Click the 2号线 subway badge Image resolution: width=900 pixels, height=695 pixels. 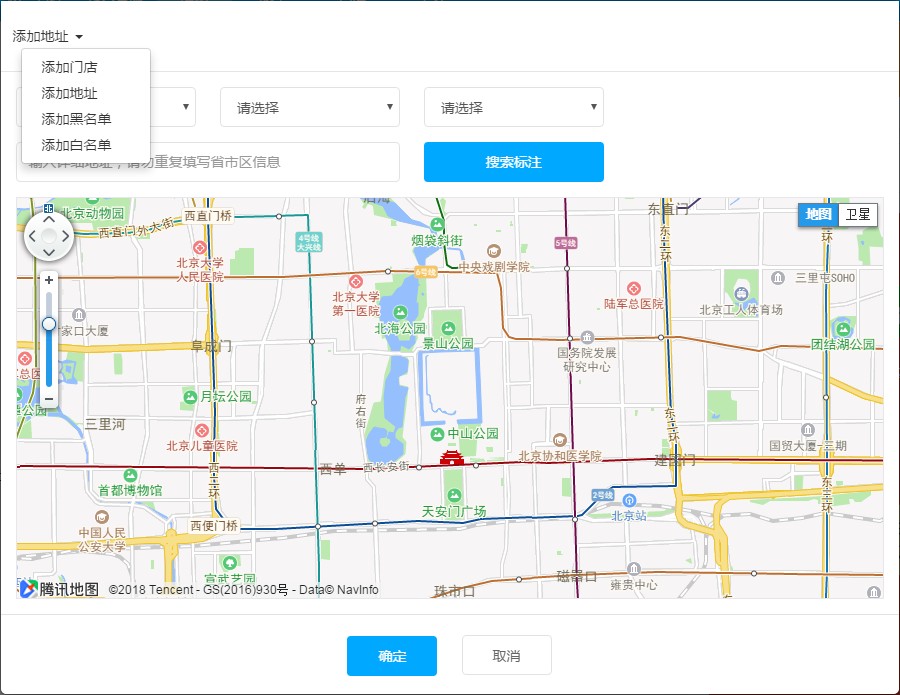click(603, 495)
